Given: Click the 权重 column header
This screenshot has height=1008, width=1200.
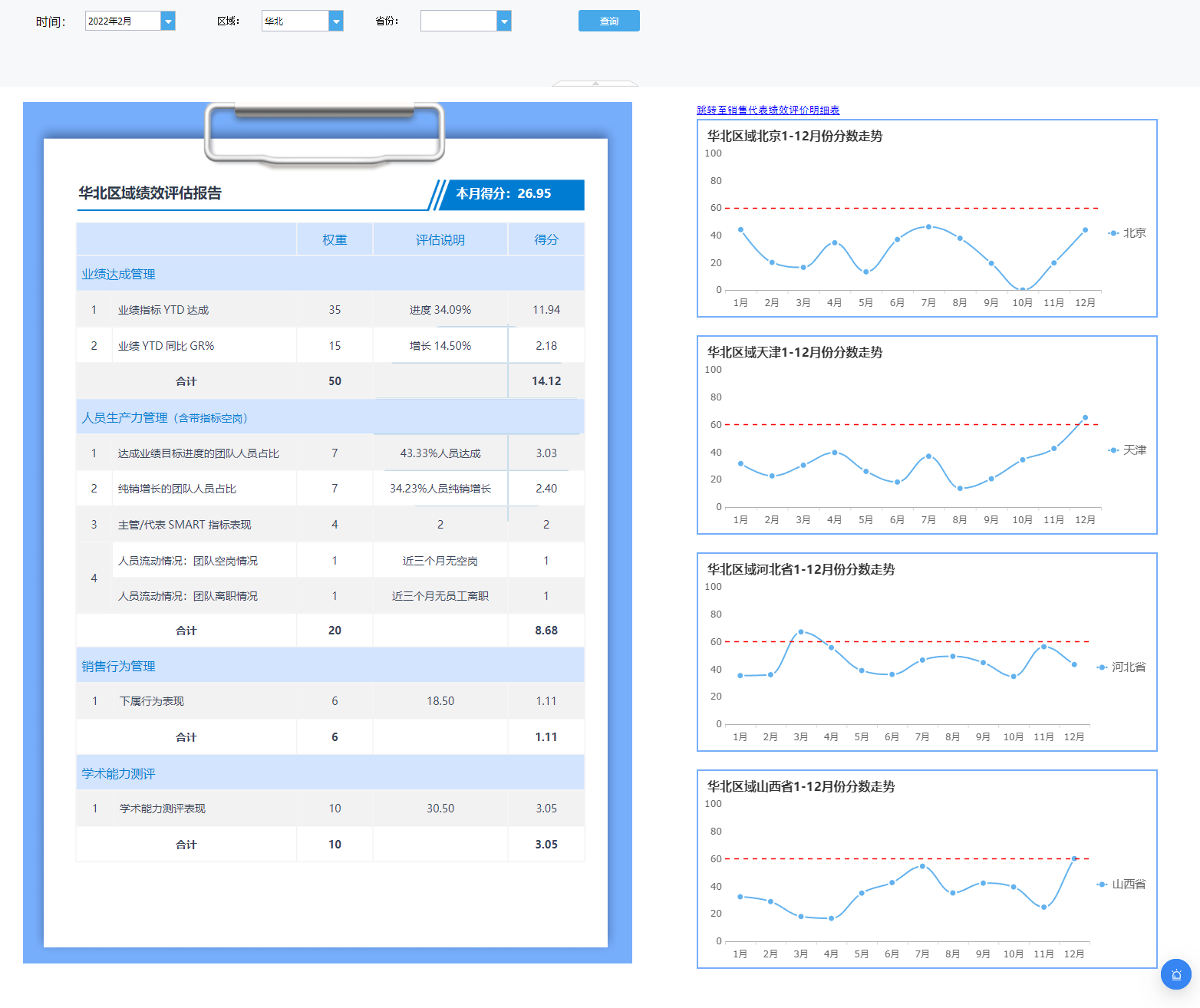Looking at the screenshot, I should pos(335,239).
